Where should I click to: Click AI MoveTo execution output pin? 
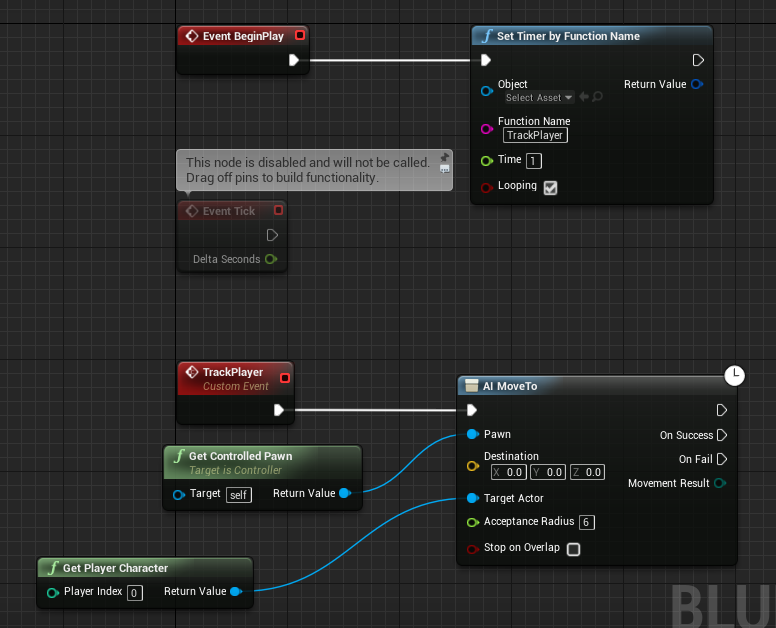(722, 410)
